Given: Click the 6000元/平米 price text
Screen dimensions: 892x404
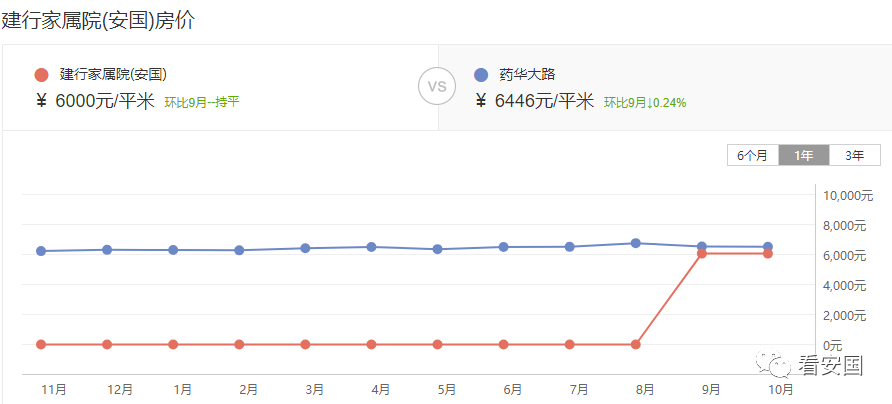Looking at the screenshot, I should pos(105,102).
